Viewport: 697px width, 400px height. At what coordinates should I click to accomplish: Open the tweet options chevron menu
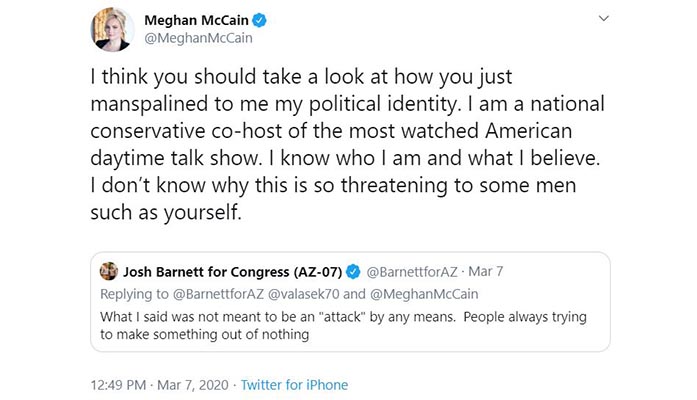pos(602,21)
